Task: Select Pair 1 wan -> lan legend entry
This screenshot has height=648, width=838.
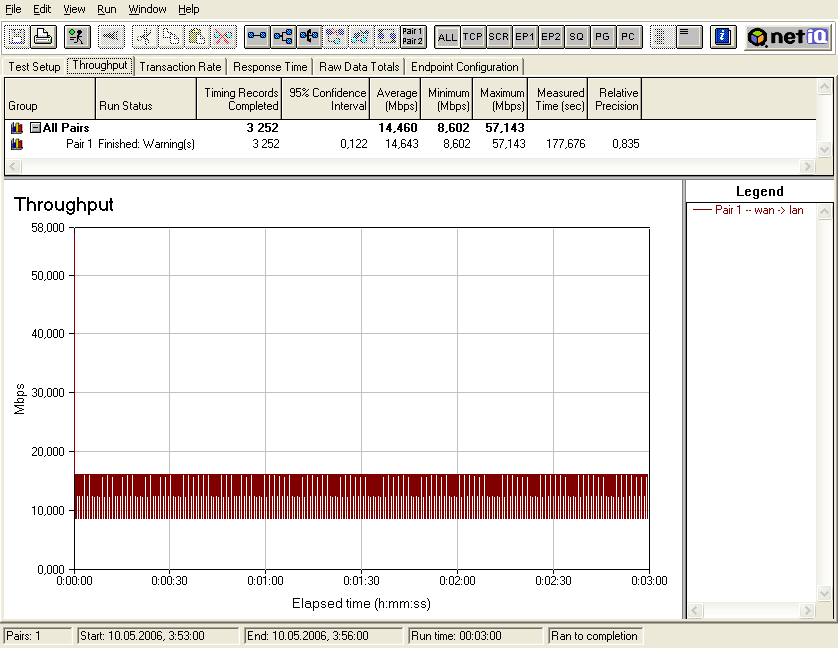Action: click(758, 210)
